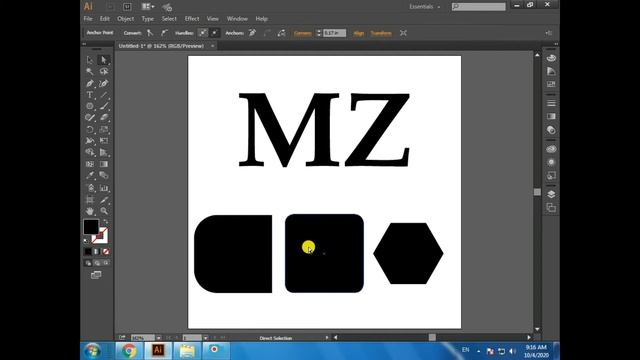Image resolution: width=640 pixels, height=360 pixels.
Task: Toggle Draw Normal mode
Action: 88,263
